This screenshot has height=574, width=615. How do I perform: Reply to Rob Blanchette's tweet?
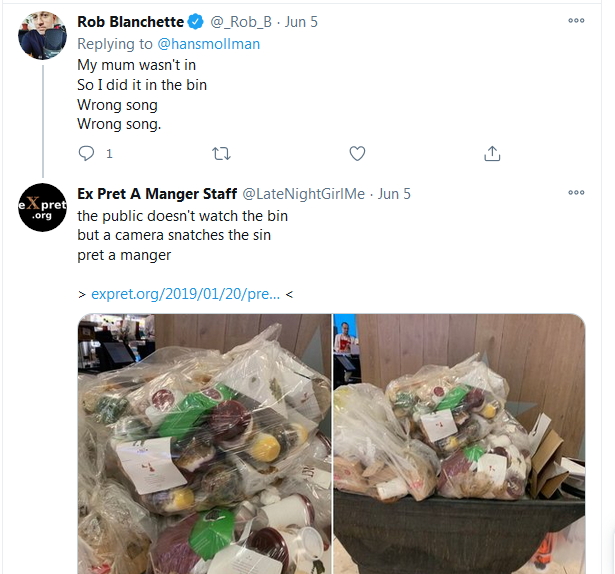click(87, 153)
